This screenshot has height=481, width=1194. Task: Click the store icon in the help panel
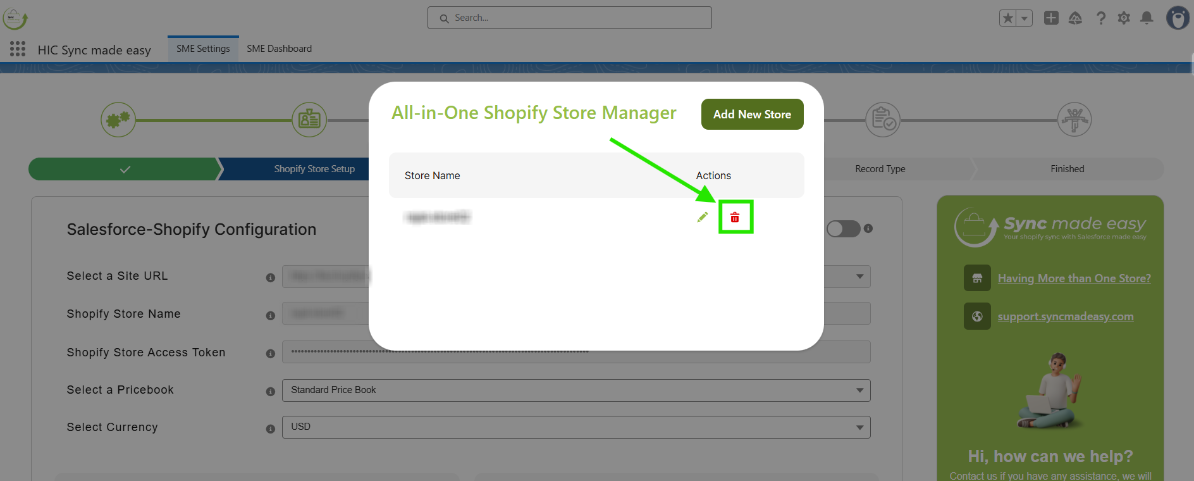coord(977,279)
